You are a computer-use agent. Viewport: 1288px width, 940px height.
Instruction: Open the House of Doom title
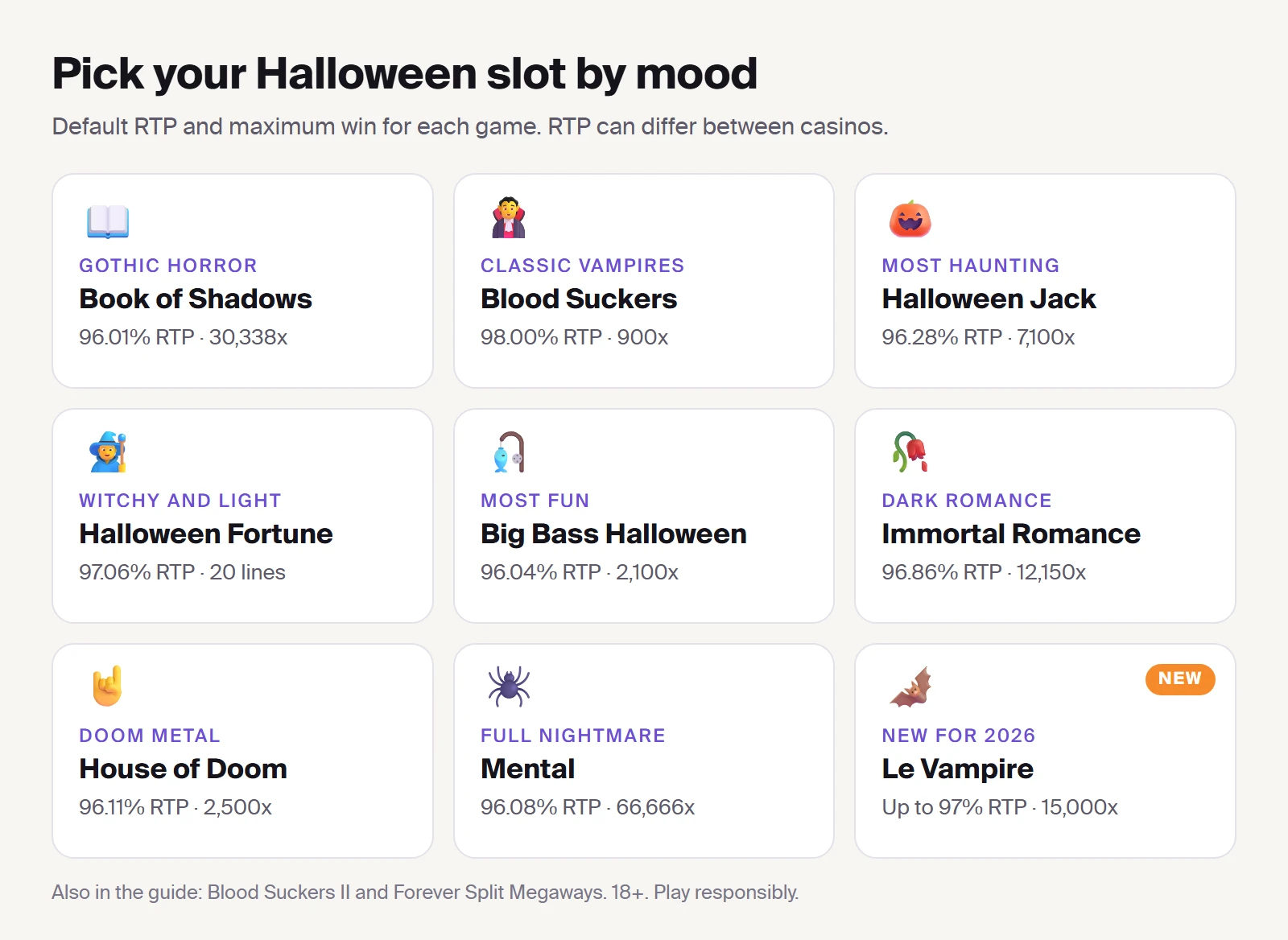pos(184,769)
